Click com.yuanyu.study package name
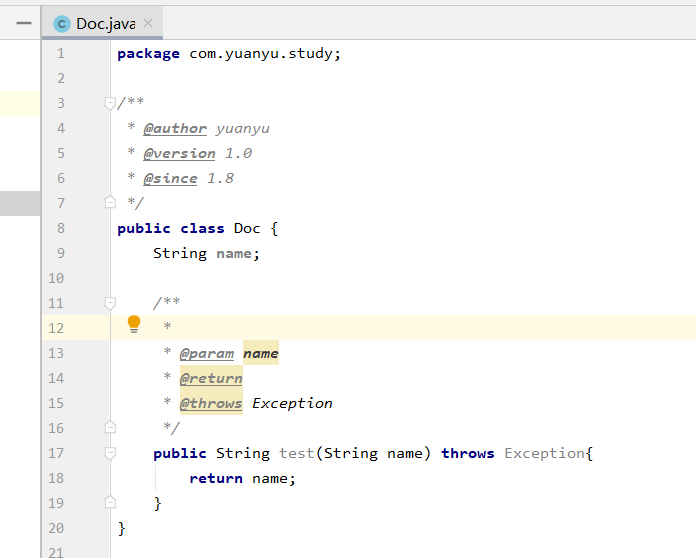 pyautogui.click(x=261, y=54)
